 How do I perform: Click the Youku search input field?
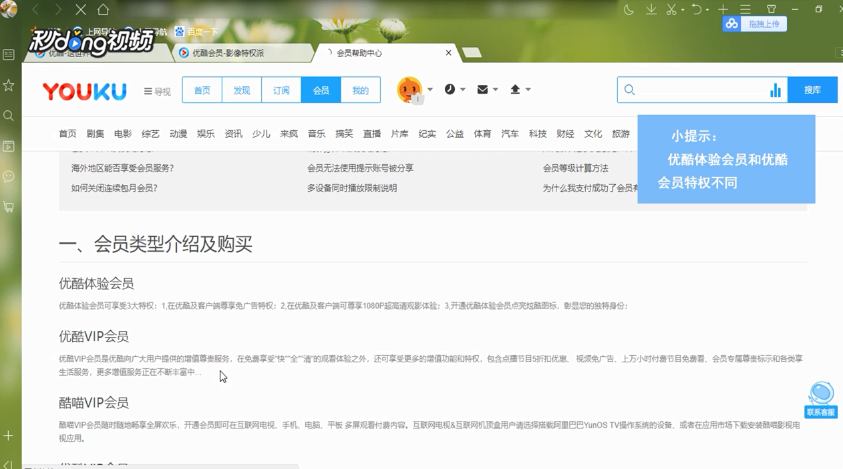coord(702,90)
